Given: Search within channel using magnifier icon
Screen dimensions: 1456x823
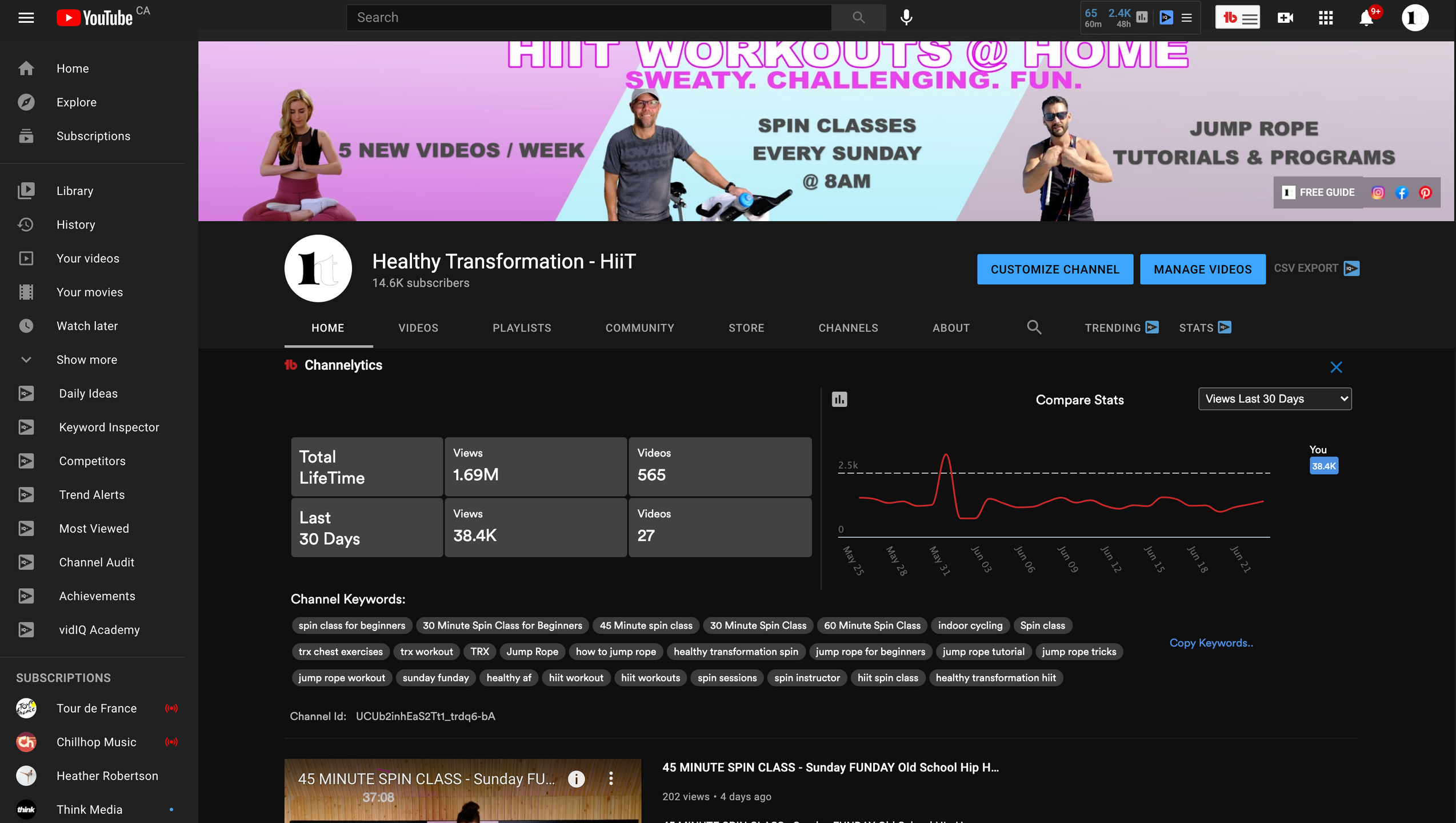Looking at the screenshot, I should point(1034,327).
